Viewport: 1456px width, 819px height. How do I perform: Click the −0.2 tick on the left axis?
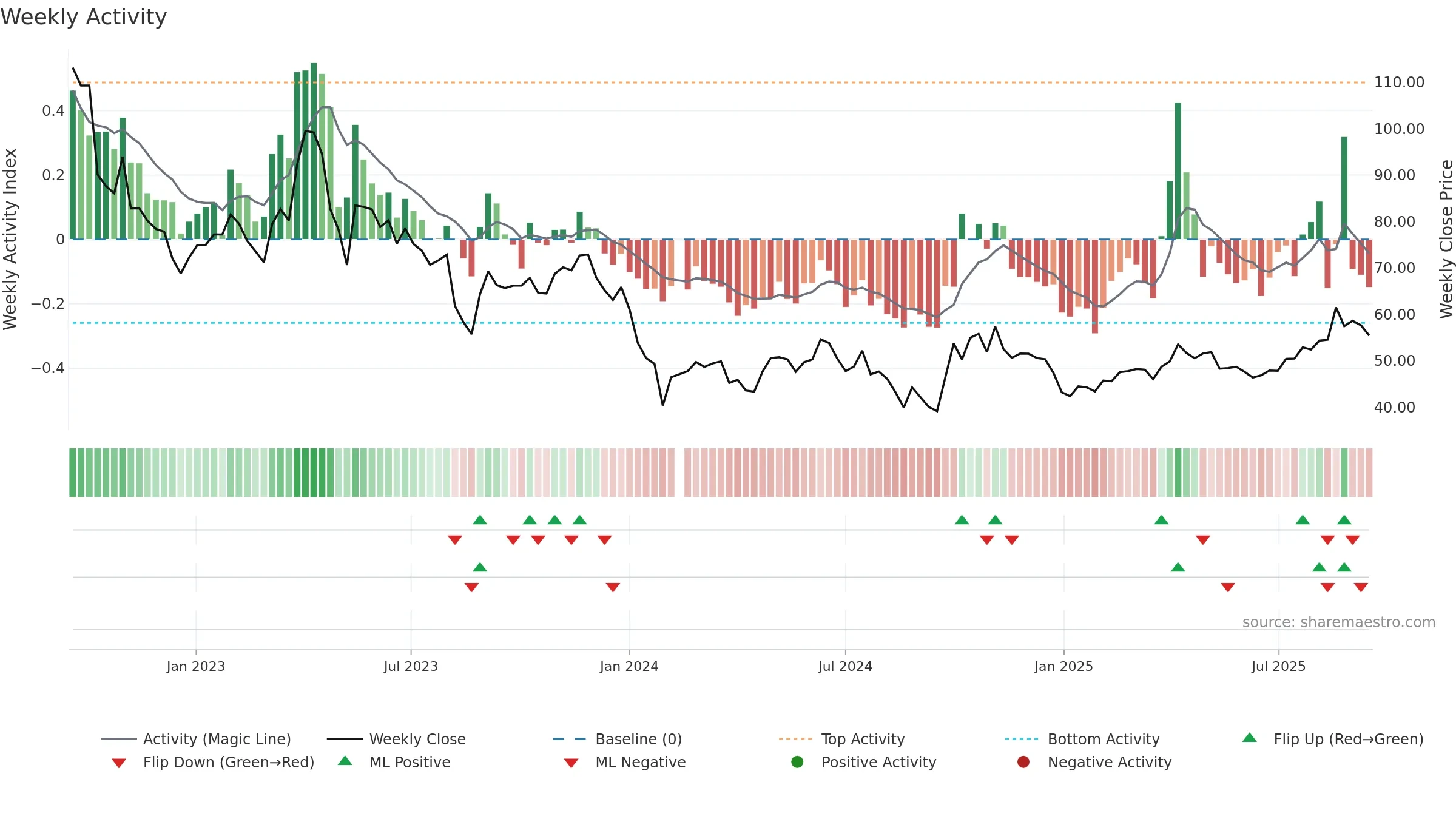pyautogui.click(x=48, y=303)
